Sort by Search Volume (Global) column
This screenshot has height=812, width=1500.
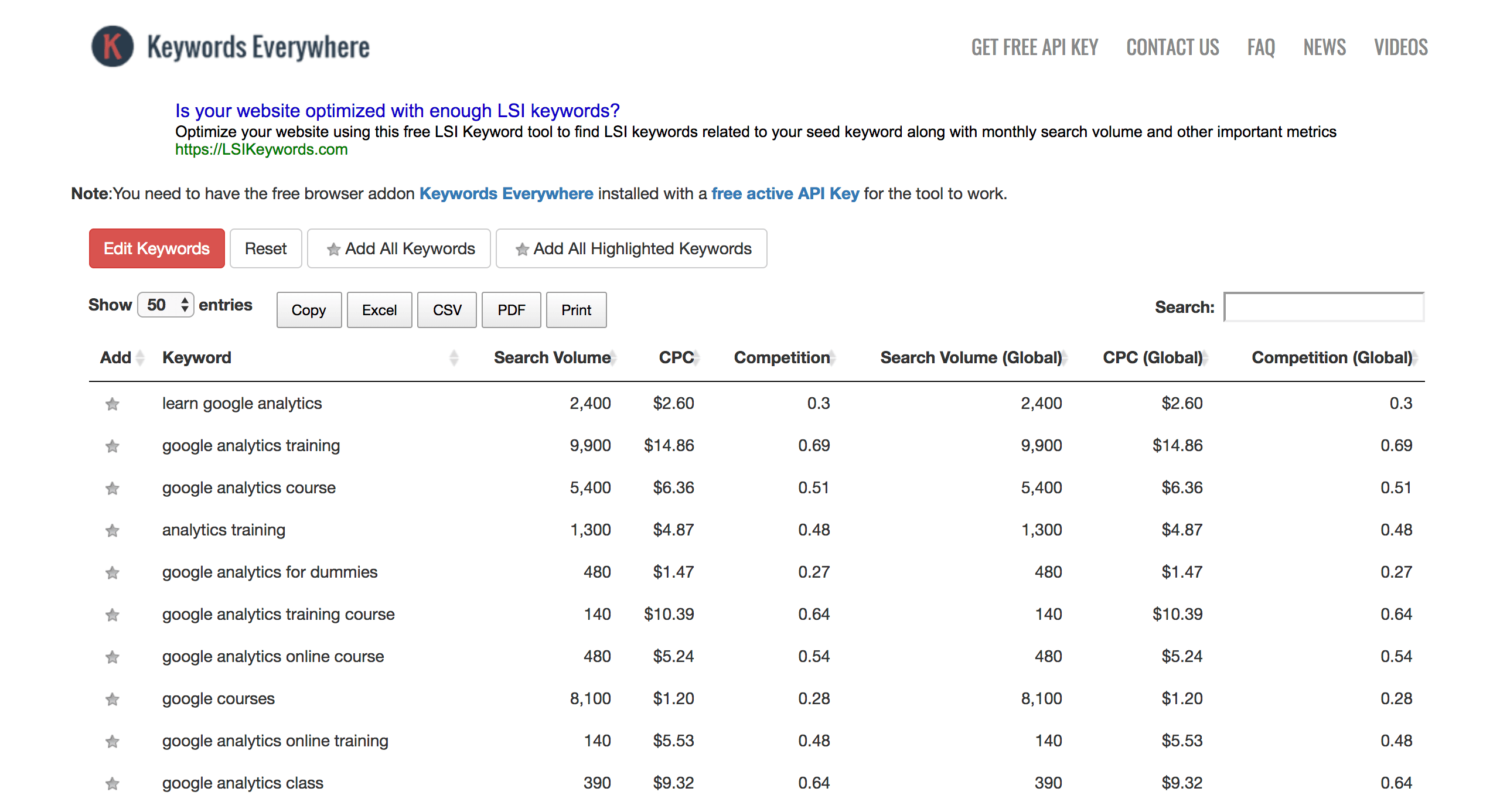click(973, 357)
